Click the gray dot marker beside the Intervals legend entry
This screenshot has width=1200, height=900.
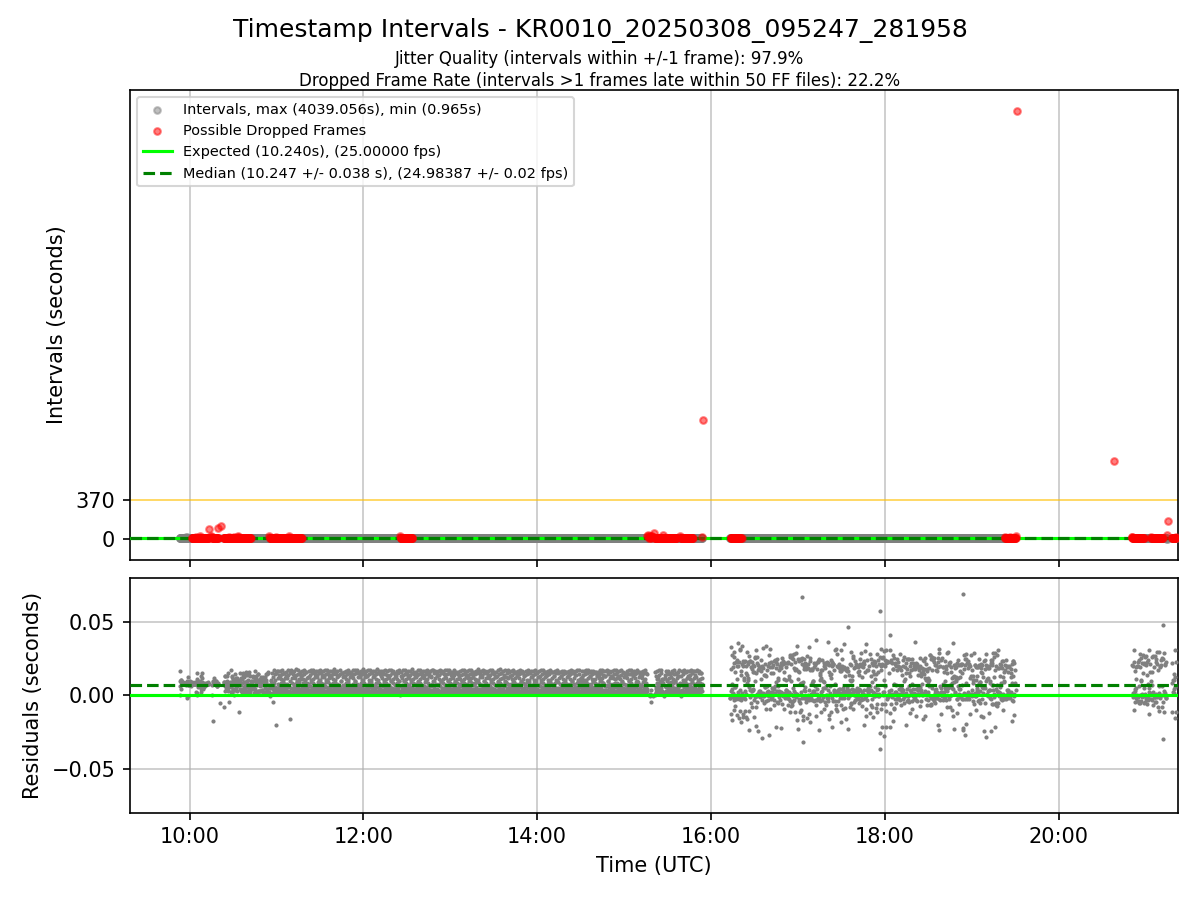pyautogui.click(x=157, y=109)
